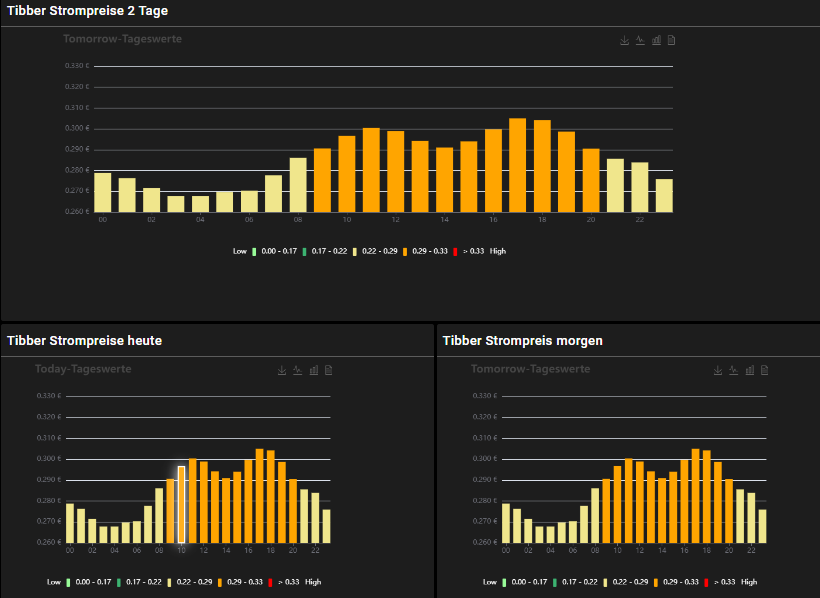Toggle the 0.00 - 0.17 range in the 2 Tage legend
The height and width of the screenshot is (598, 820).
(275, 252)
